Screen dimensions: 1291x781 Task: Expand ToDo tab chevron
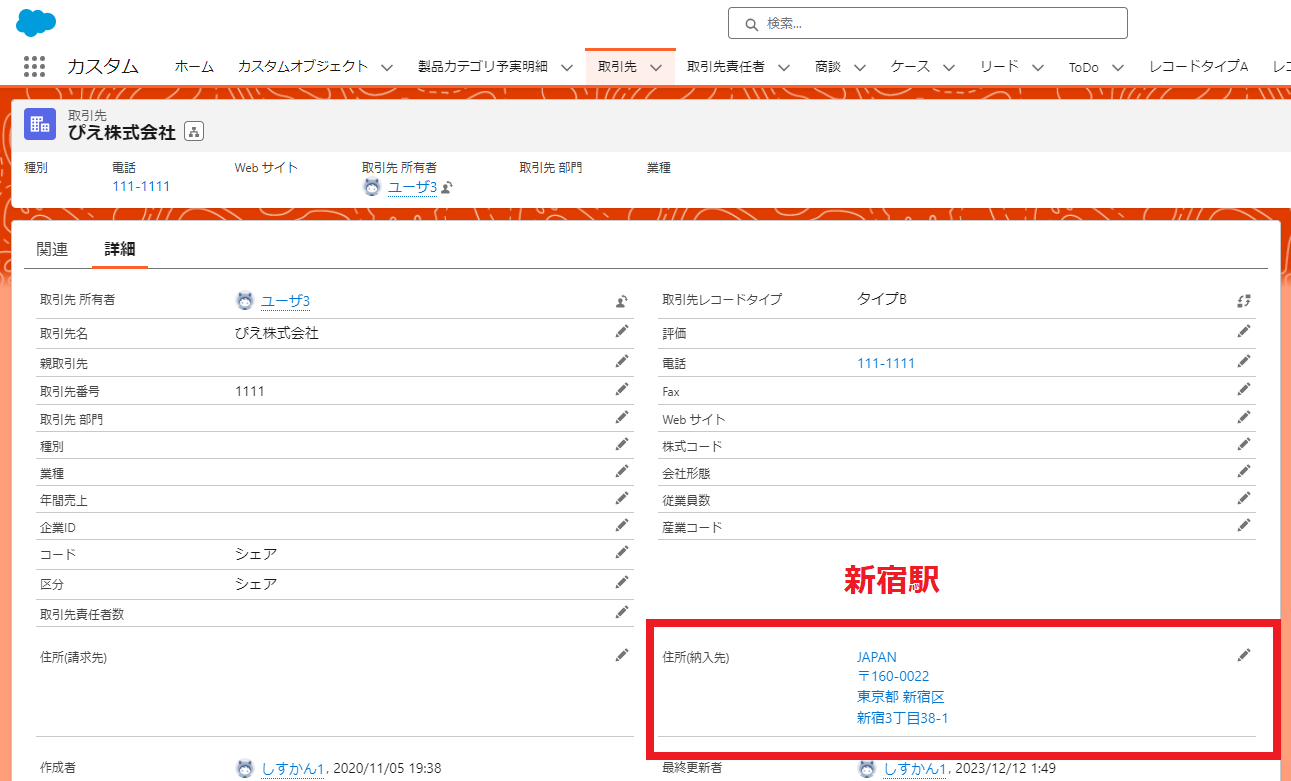point(1118,68)
